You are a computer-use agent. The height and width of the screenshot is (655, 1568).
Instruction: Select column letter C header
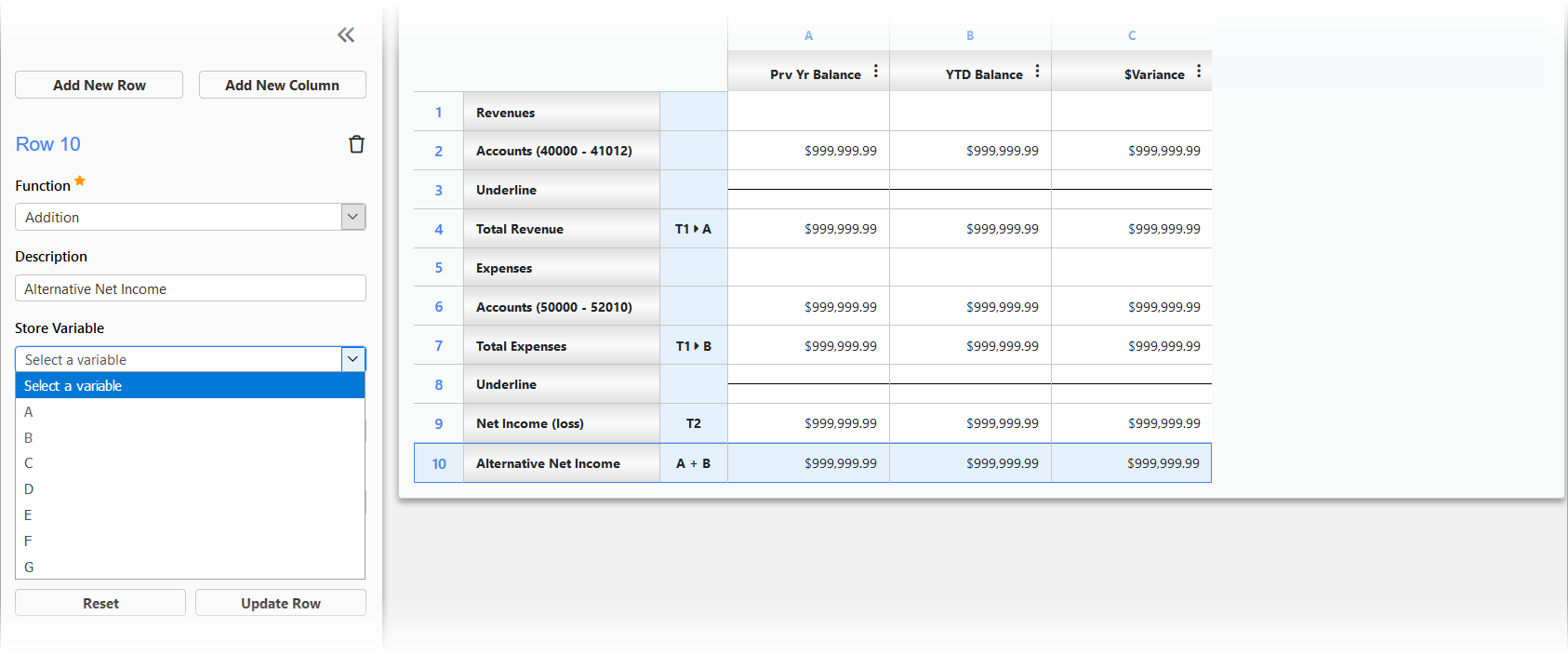pos(1132,35)
